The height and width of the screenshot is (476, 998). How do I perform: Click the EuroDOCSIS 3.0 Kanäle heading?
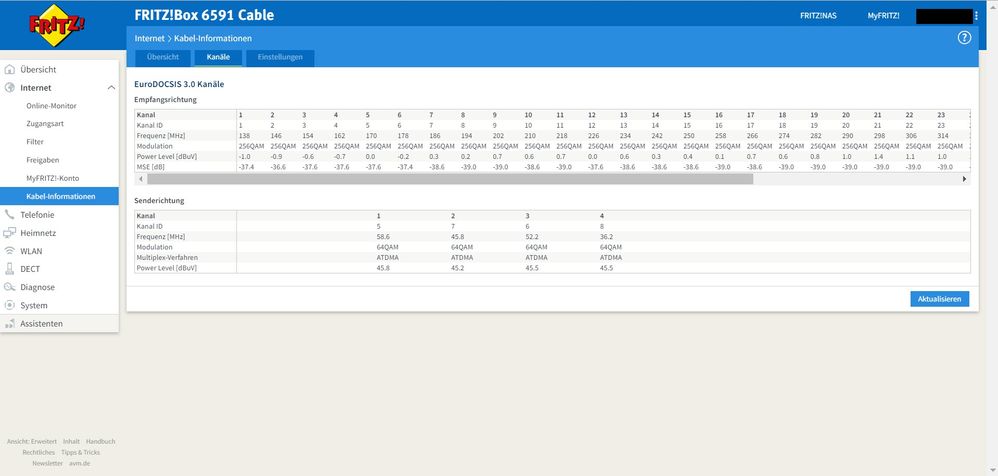(179, 84)
